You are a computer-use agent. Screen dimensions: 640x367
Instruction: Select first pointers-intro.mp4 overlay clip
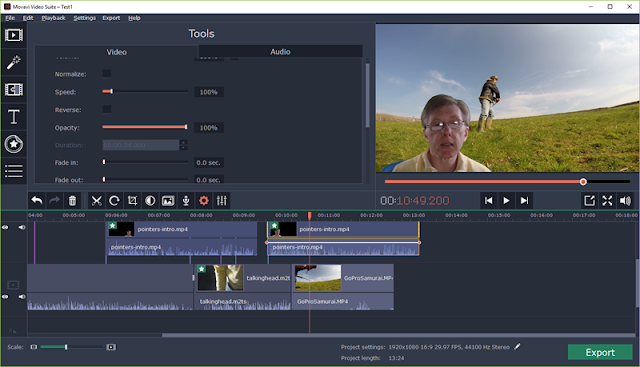(x=182, y=229)
